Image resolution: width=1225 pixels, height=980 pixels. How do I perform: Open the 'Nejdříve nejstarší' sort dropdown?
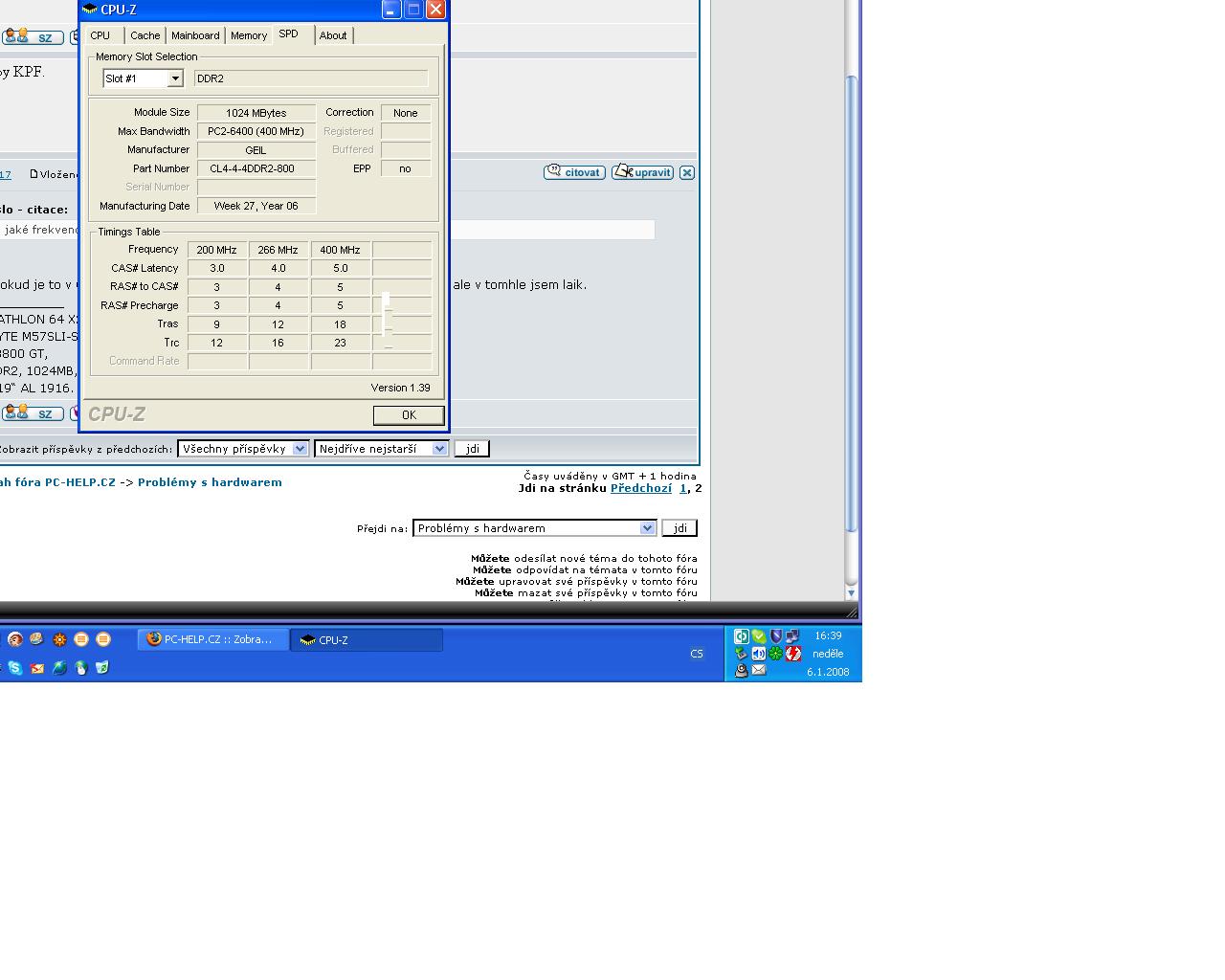point(381,448)
